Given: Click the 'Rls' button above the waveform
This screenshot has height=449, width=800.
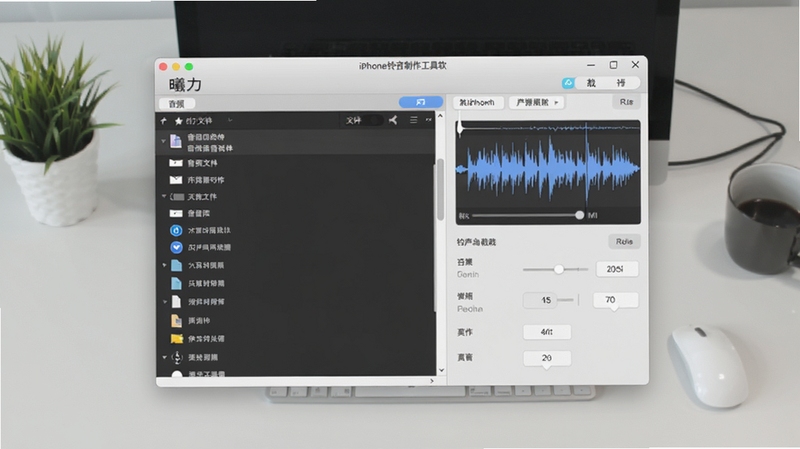Looking at the screenshot, I should coord(627,102).
